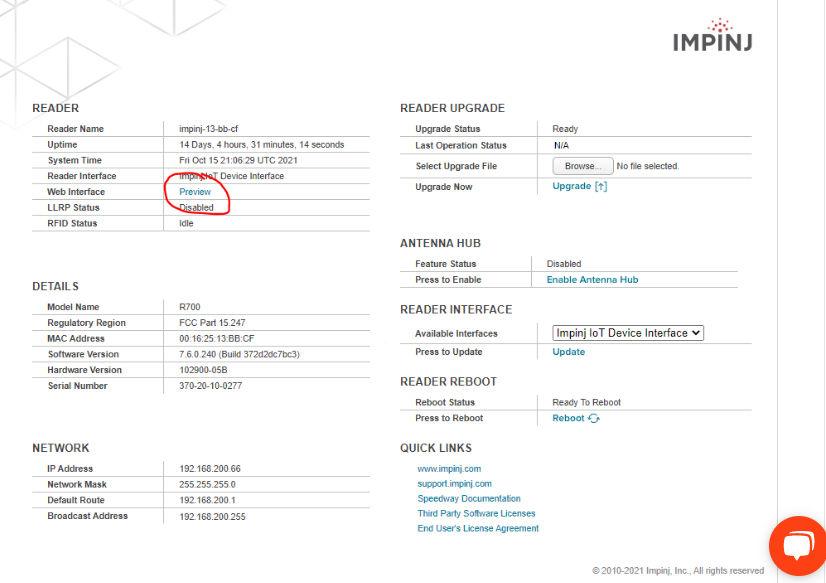Open End User's License Agreement link
The width and height of the screenshot is (826, 583).
[478, 528]
